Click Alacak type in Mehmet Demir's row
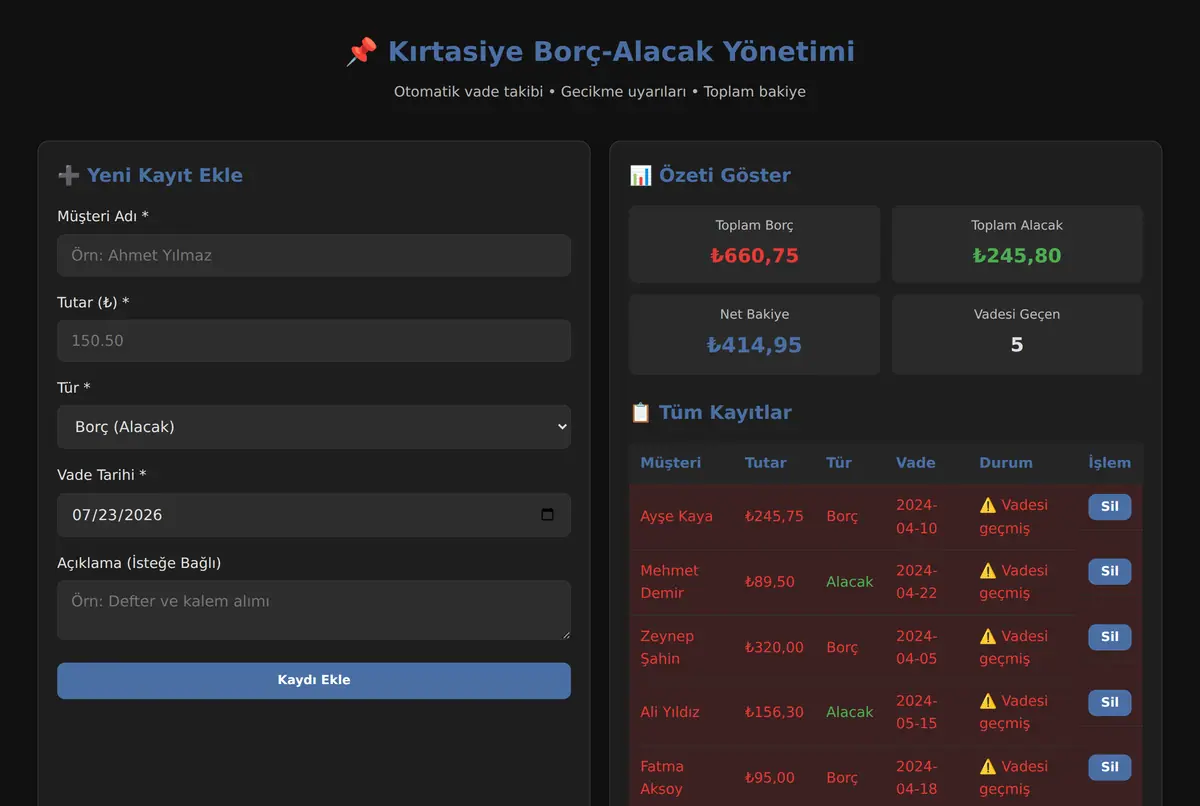 coord(850,582)
